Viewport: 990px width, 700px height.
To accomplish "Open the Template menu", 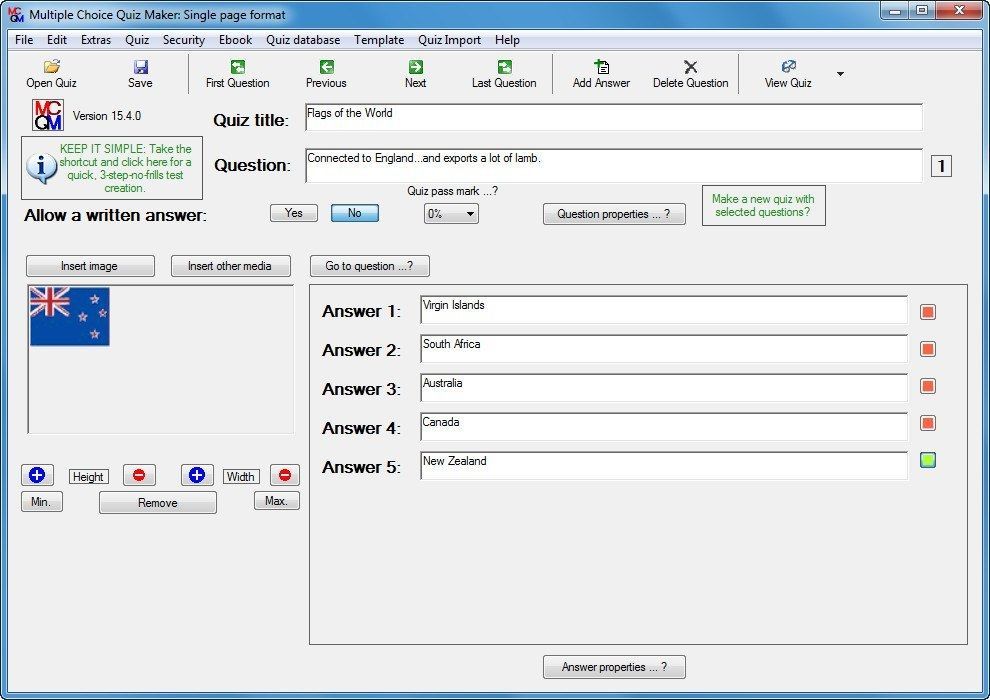I will (x=379, y=40).
